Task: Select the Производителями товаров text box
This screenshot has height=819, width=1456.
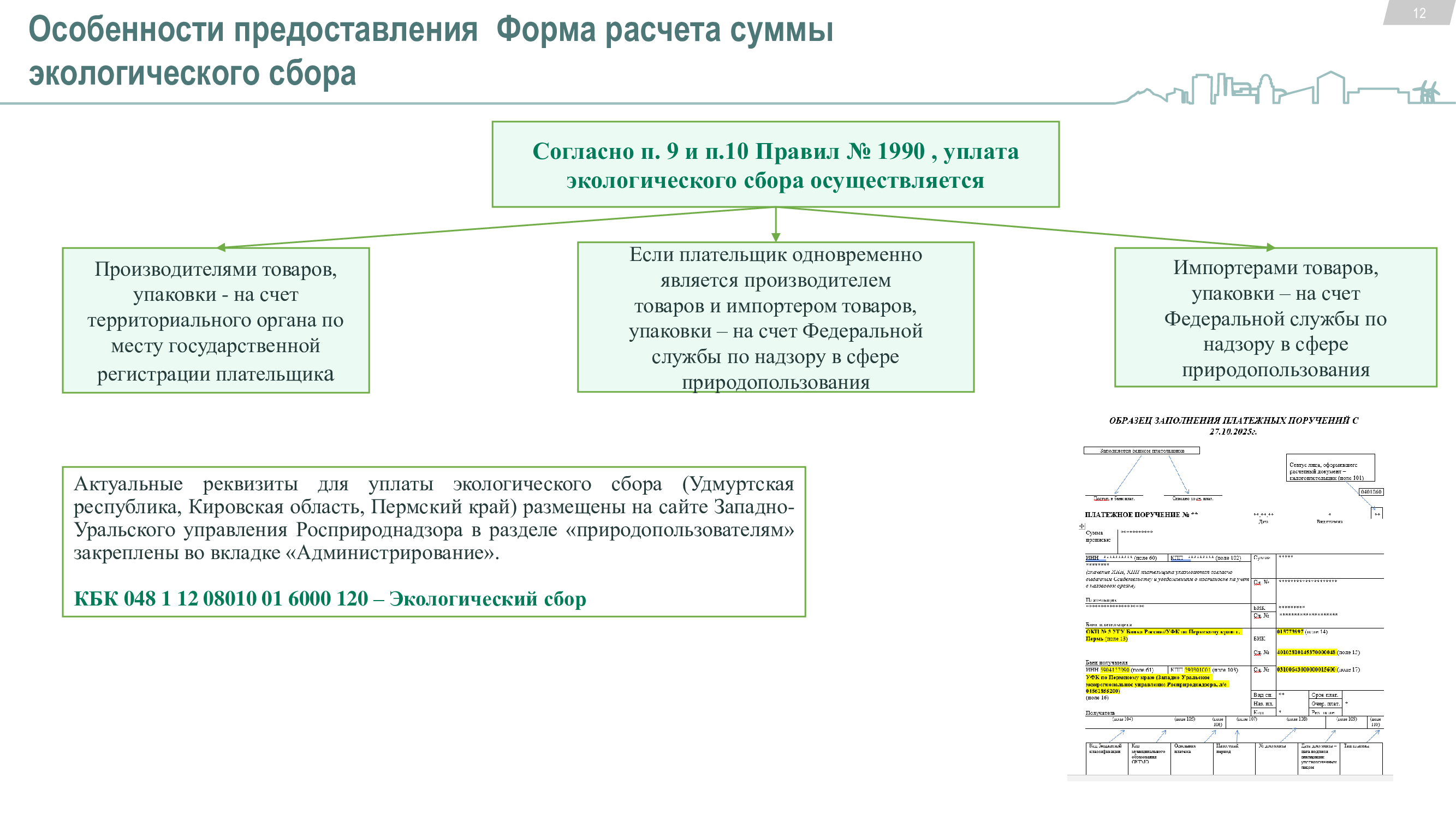Action: pos(215,321)
